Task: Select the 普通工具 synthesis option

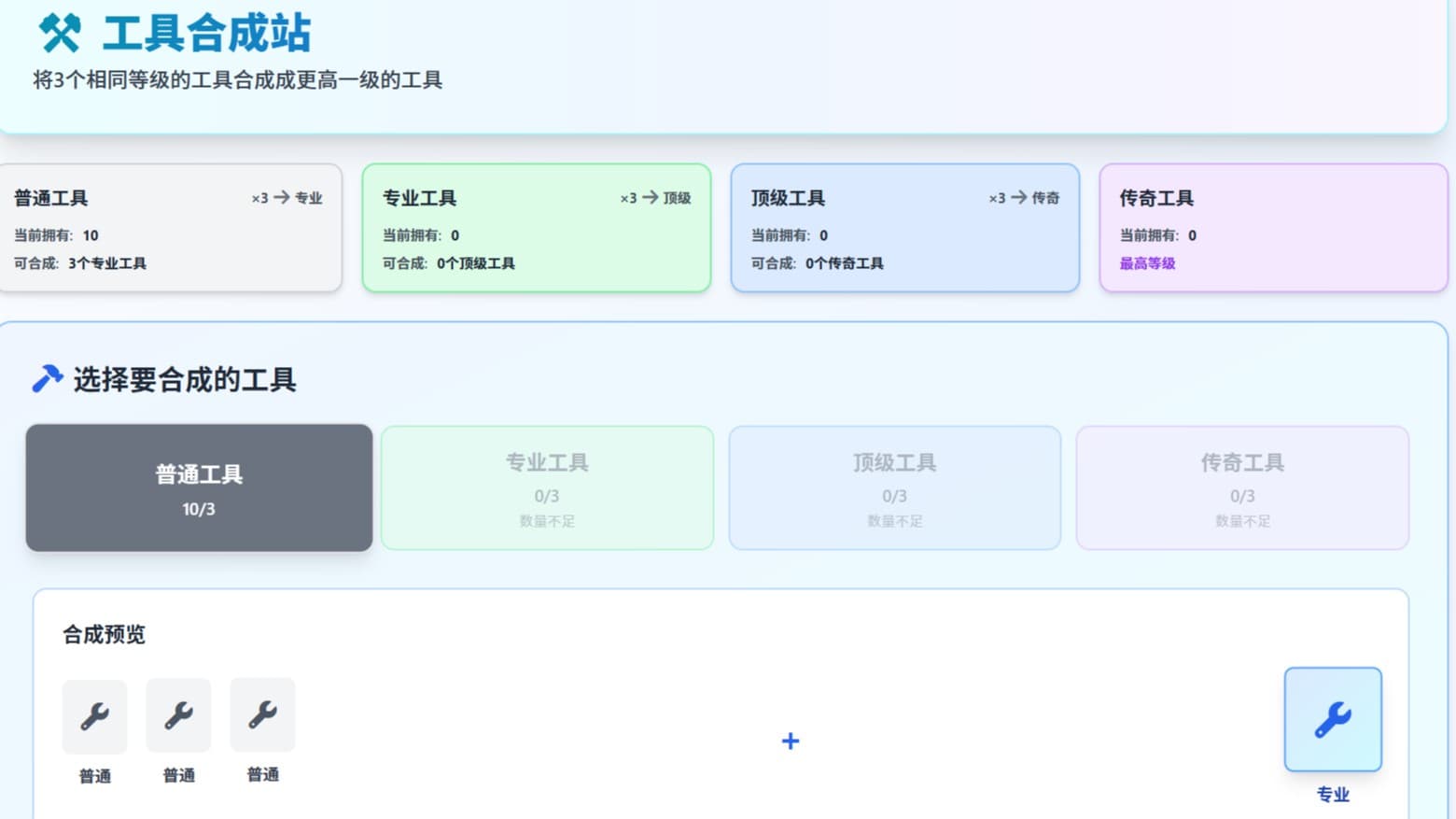Action: pos(198,487)
